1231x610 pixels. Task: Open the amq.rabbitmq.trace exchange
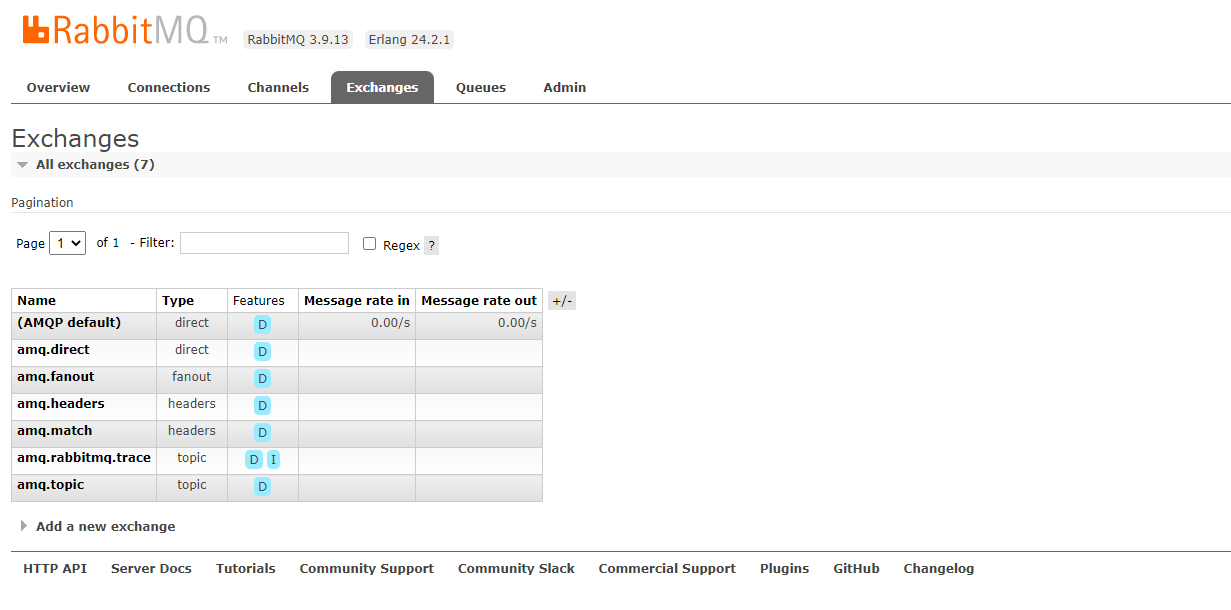point(84,457)
